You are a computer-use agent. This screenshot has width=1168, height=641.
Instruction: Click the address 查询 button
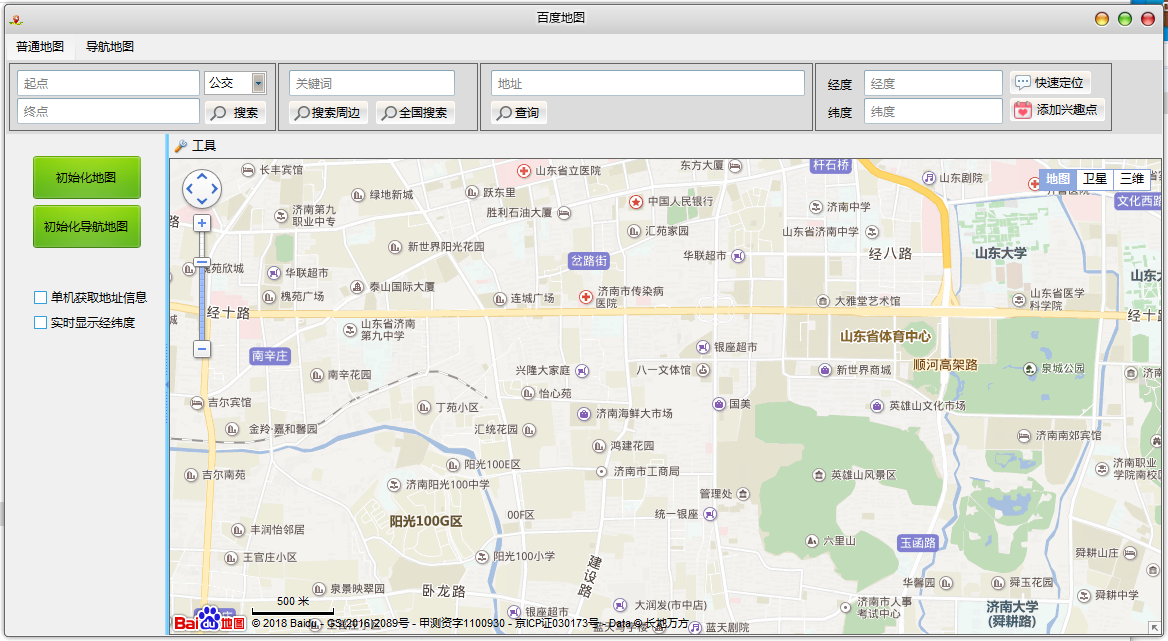click(x=518, y=112)
